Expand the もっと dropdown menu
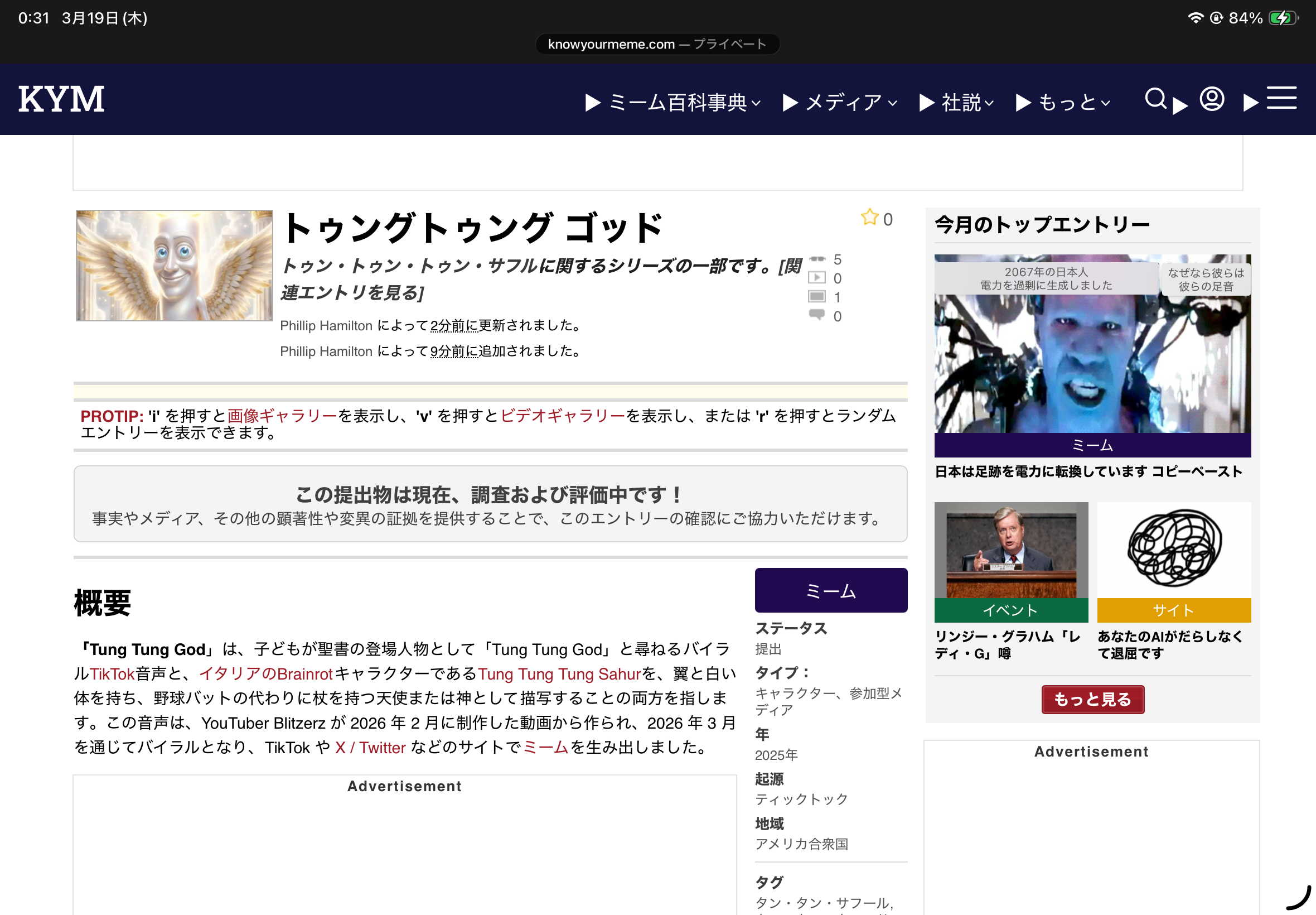 [x=1066, y=102]
